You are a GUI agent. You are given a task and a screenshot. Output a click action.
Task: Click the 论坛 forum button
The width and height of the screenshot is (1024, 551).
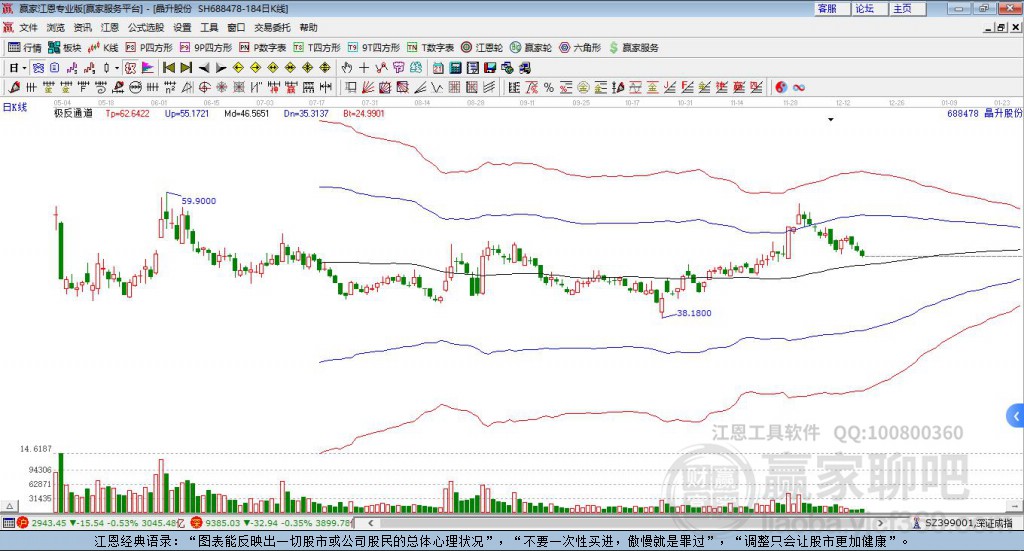tap(869, 8)
